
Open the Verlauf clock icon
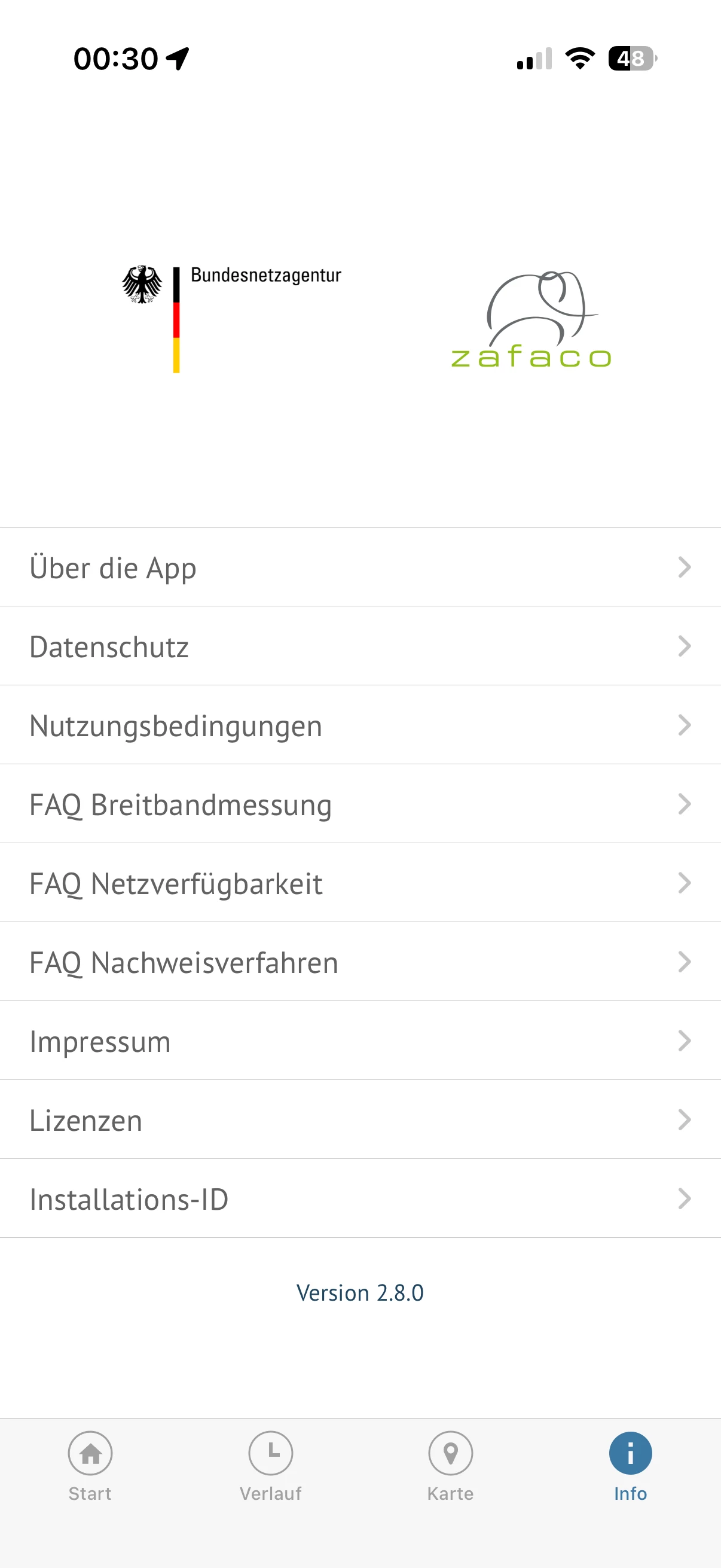point(270,1453)
